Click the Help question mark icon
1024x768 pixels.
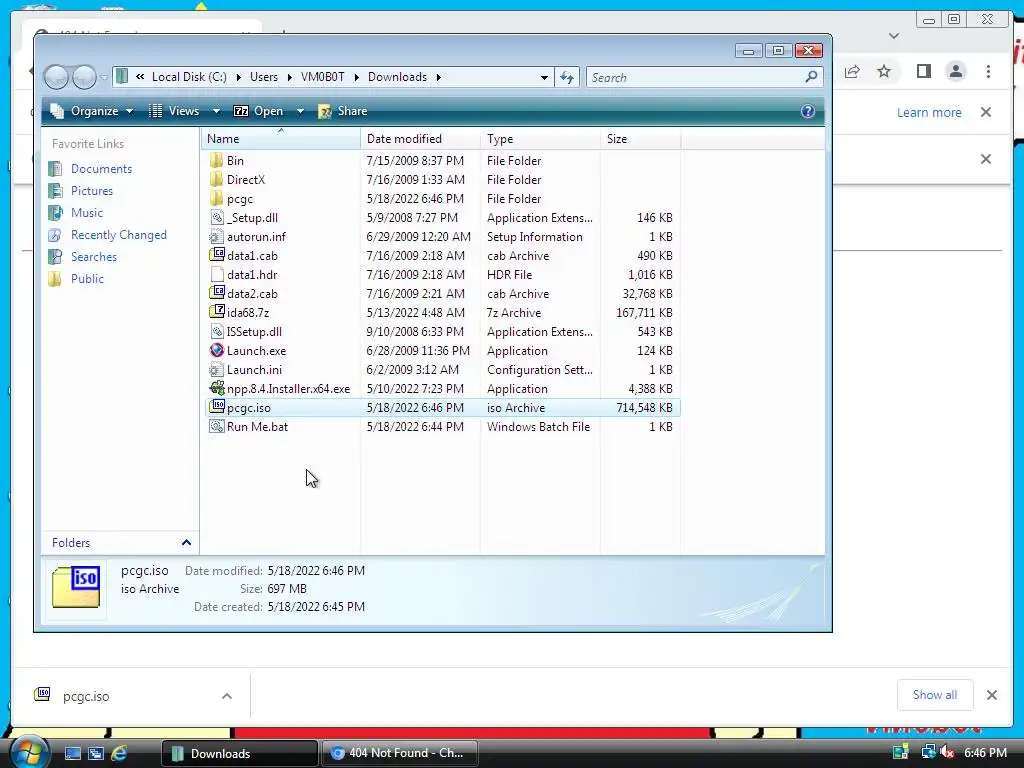coord(808,111)
